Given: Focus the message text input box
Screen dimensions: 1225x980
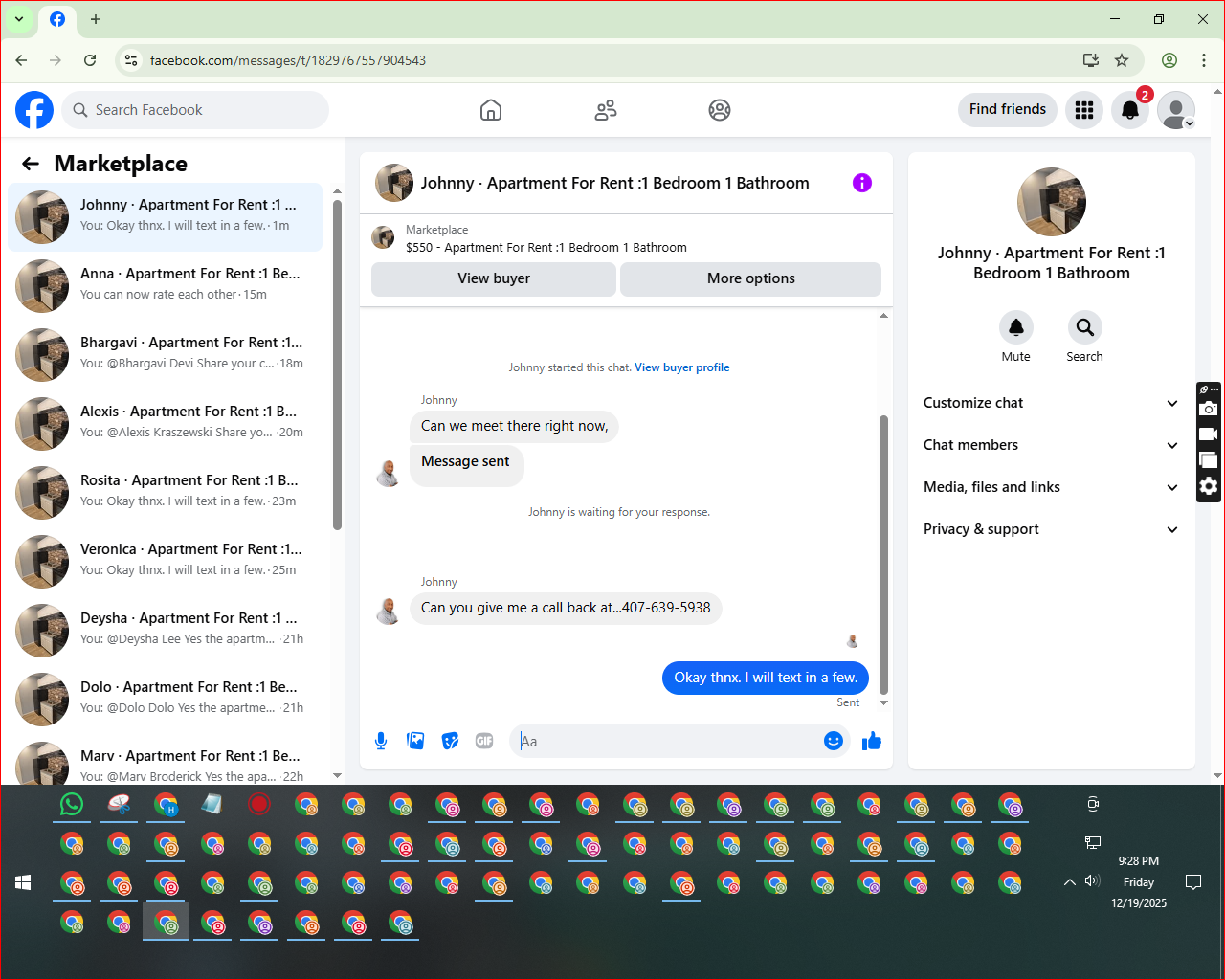Looking at the screenshot, I should (665, 741).
